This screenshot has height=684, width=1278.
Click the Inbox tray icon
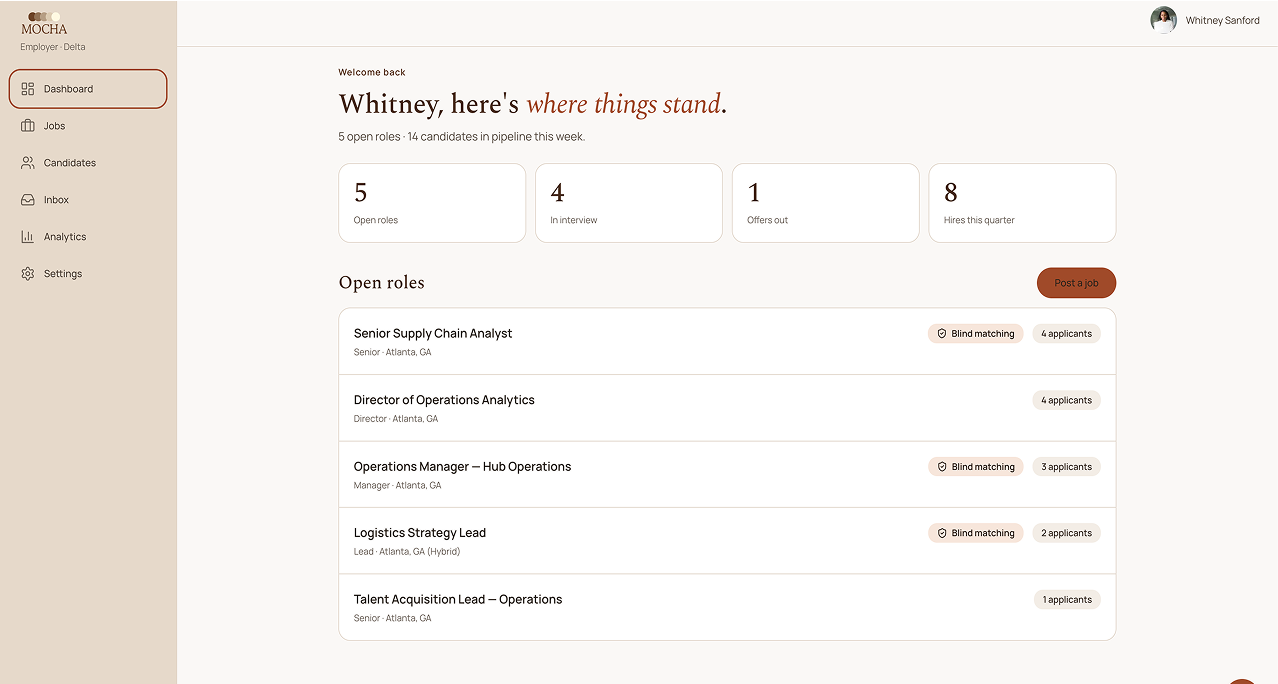28,200
